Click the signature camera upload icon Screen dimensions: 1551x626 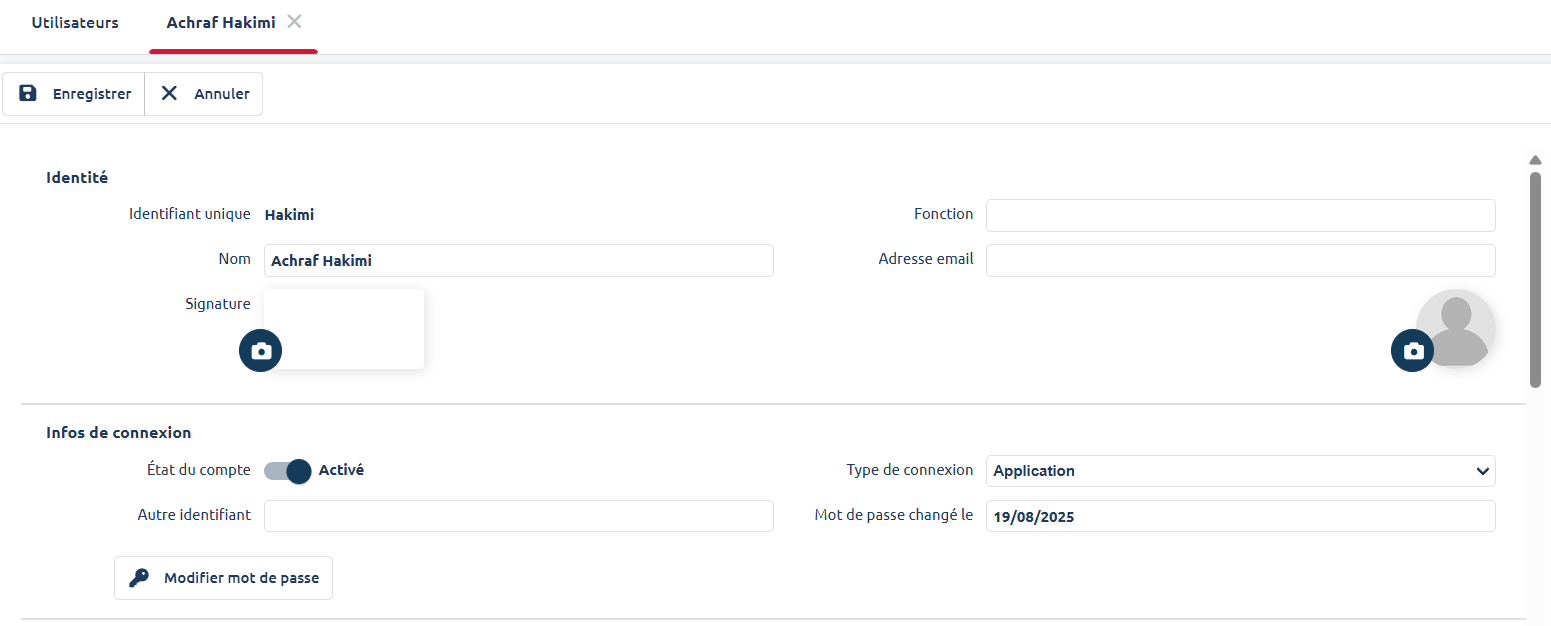pyautogui.click(x=261, y=351)
